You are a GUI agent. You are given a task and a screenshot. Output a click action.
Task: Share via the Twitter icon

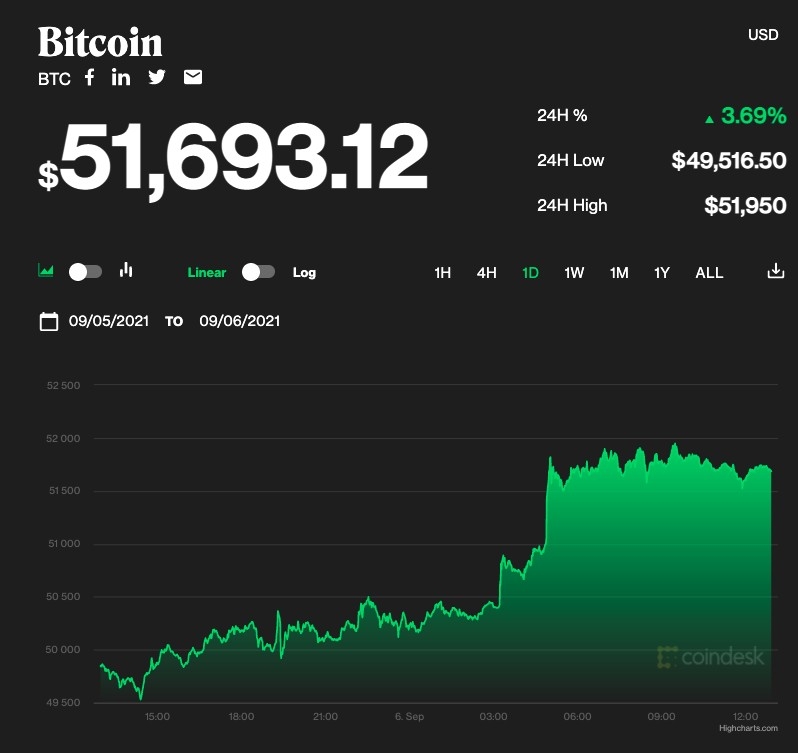pos(157,77)
